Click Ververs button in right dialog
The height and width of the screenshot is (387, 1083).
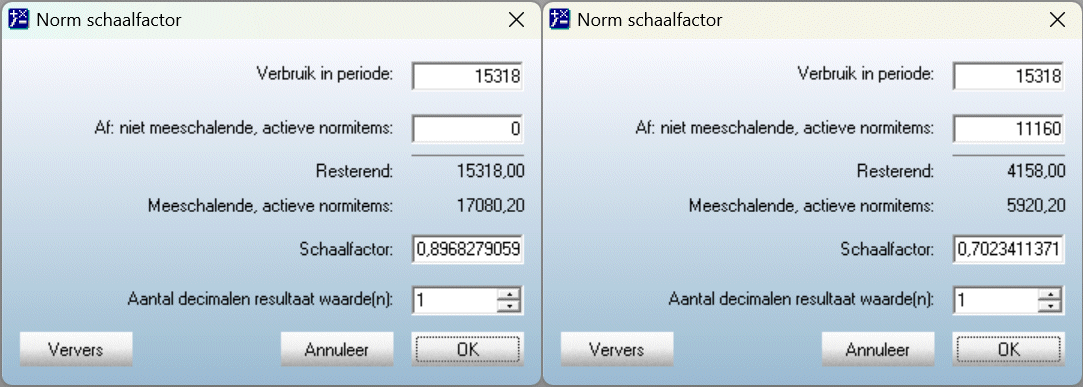coord(617,350)
